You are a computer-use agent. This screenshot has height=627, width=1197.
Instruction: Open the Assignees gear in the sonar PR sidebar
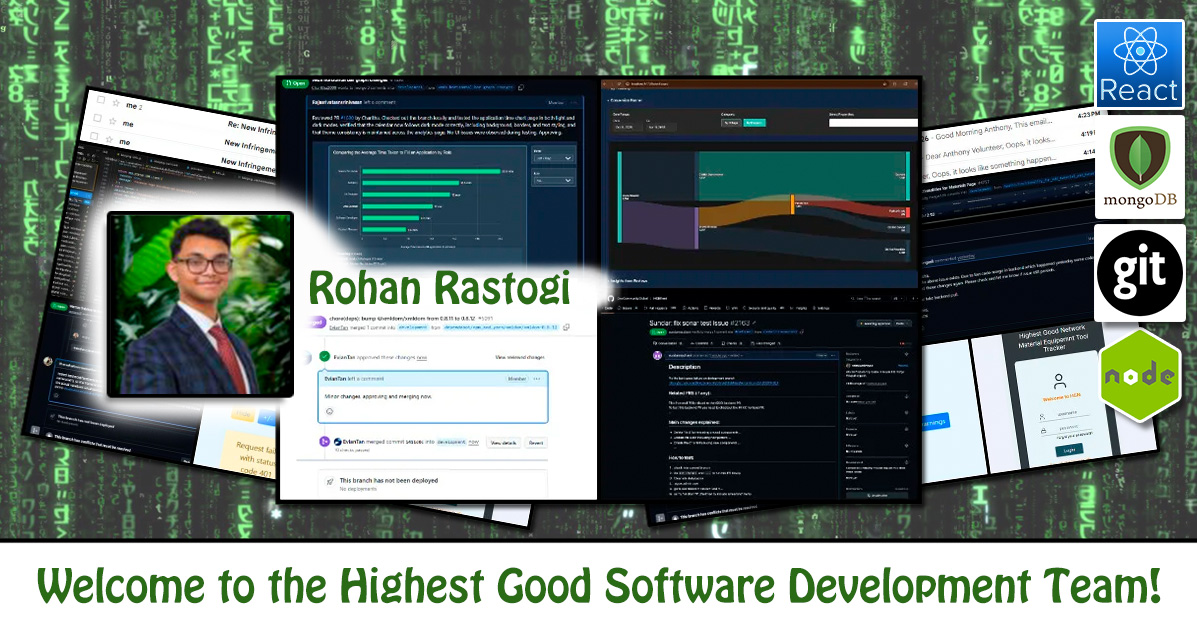click(906, 396)
